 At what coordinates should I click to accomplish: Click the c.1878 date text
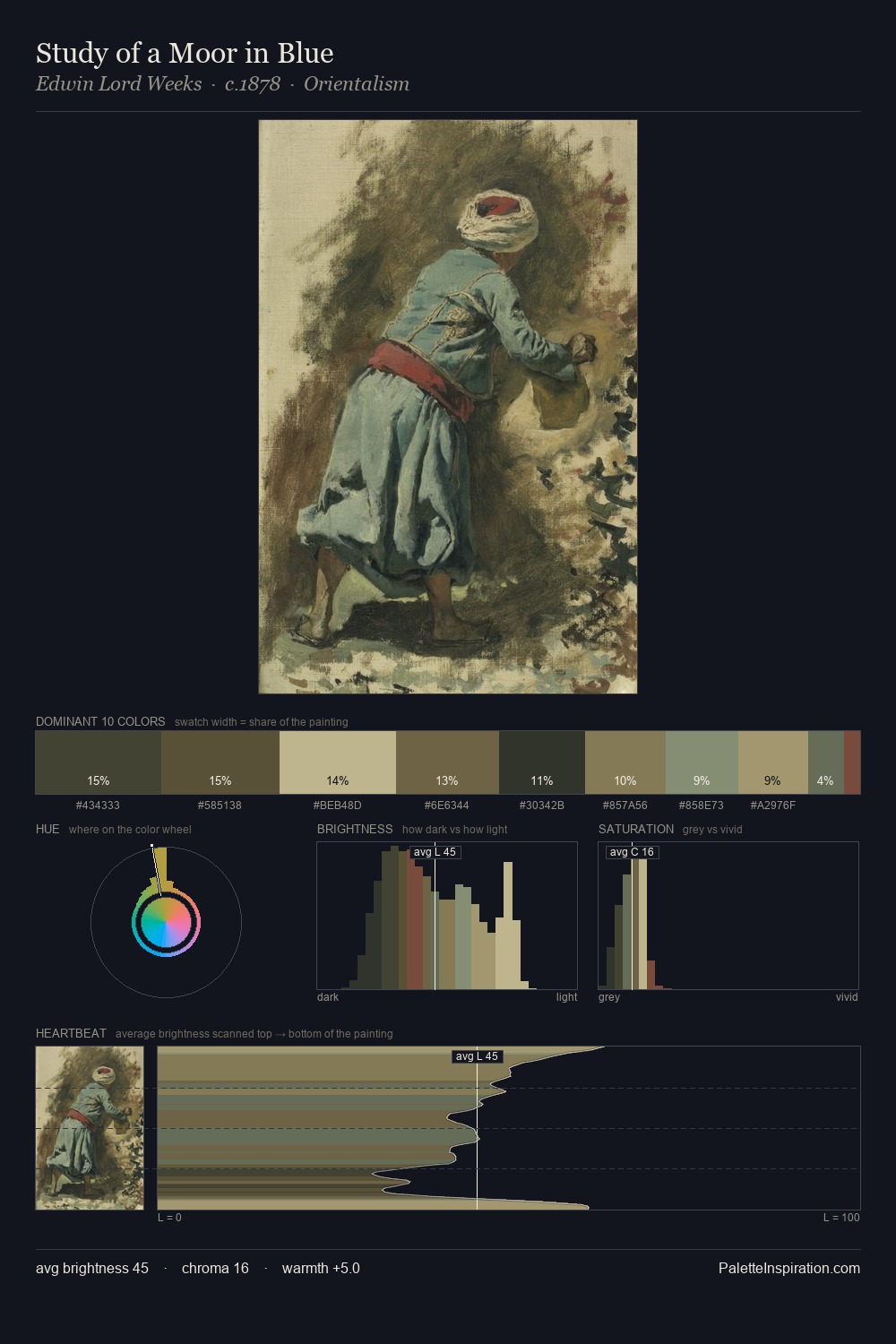(253, 84)
